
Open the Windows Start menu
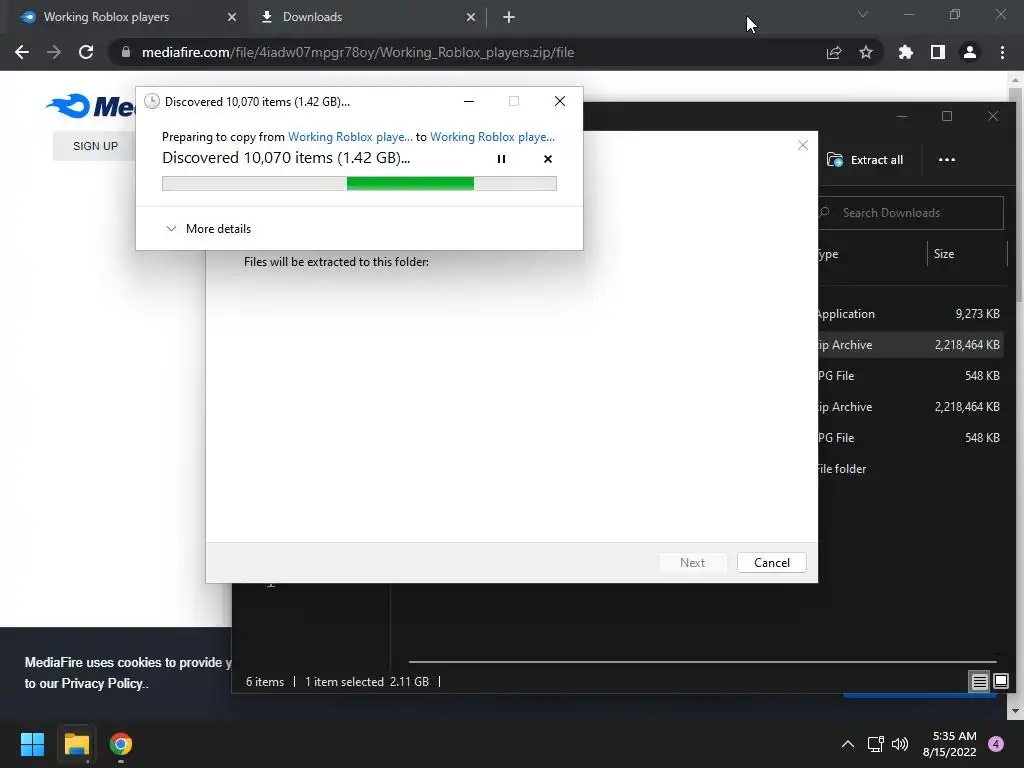(32, 744)
